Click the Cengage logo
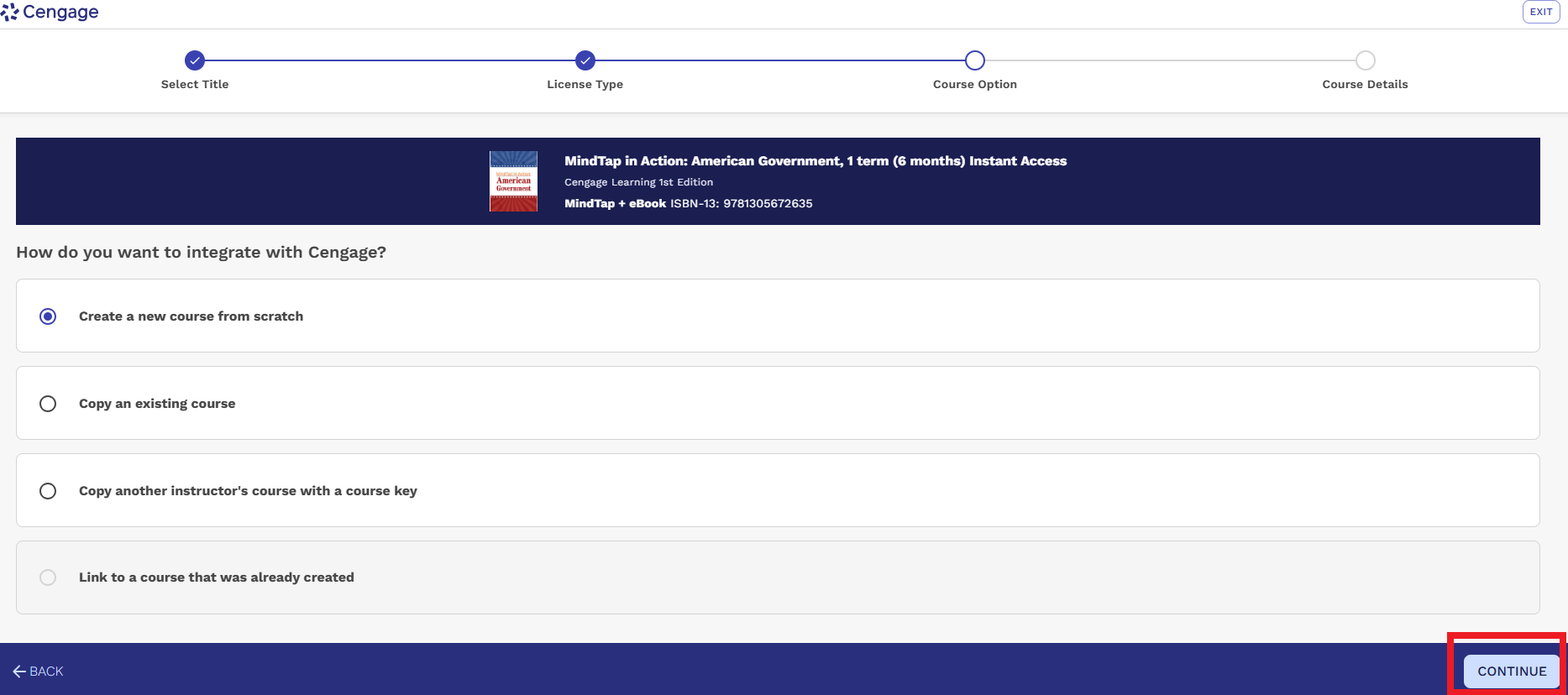Screen dimensions: 1568x695 pos(50,12)
